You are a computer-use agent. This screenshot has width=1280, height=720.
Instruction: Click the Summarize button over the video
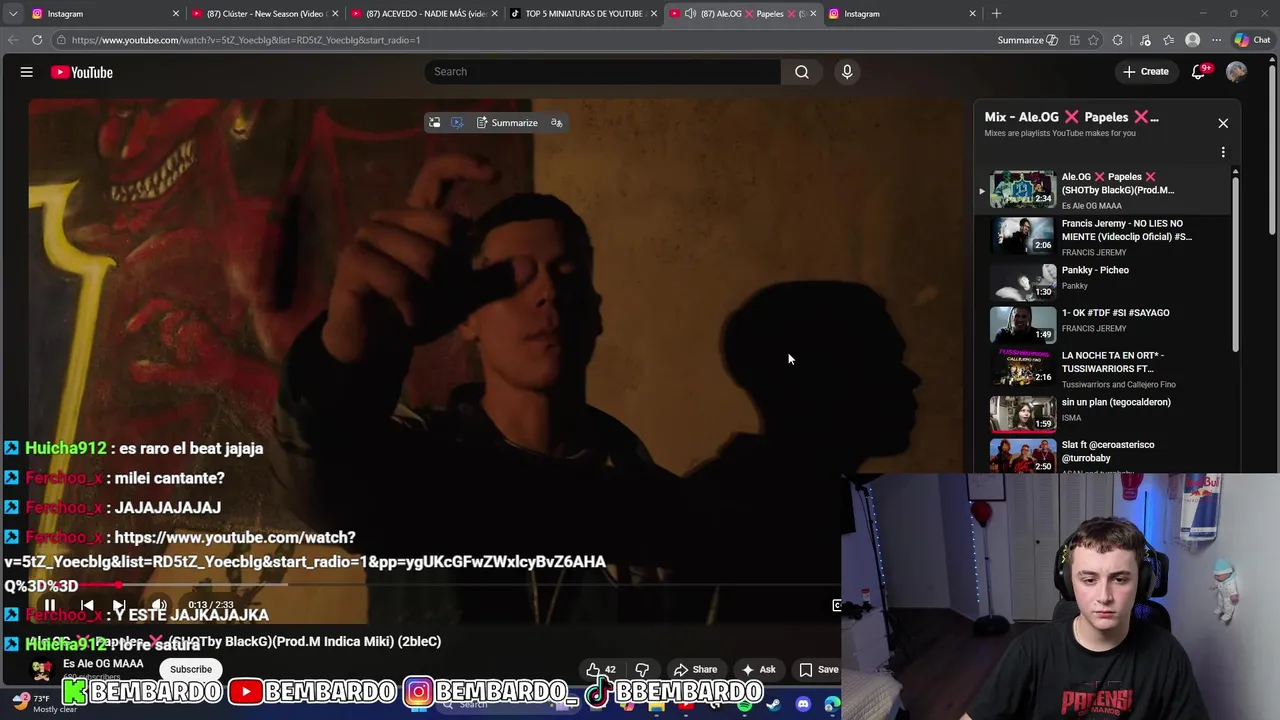click(x=507, y=123)
